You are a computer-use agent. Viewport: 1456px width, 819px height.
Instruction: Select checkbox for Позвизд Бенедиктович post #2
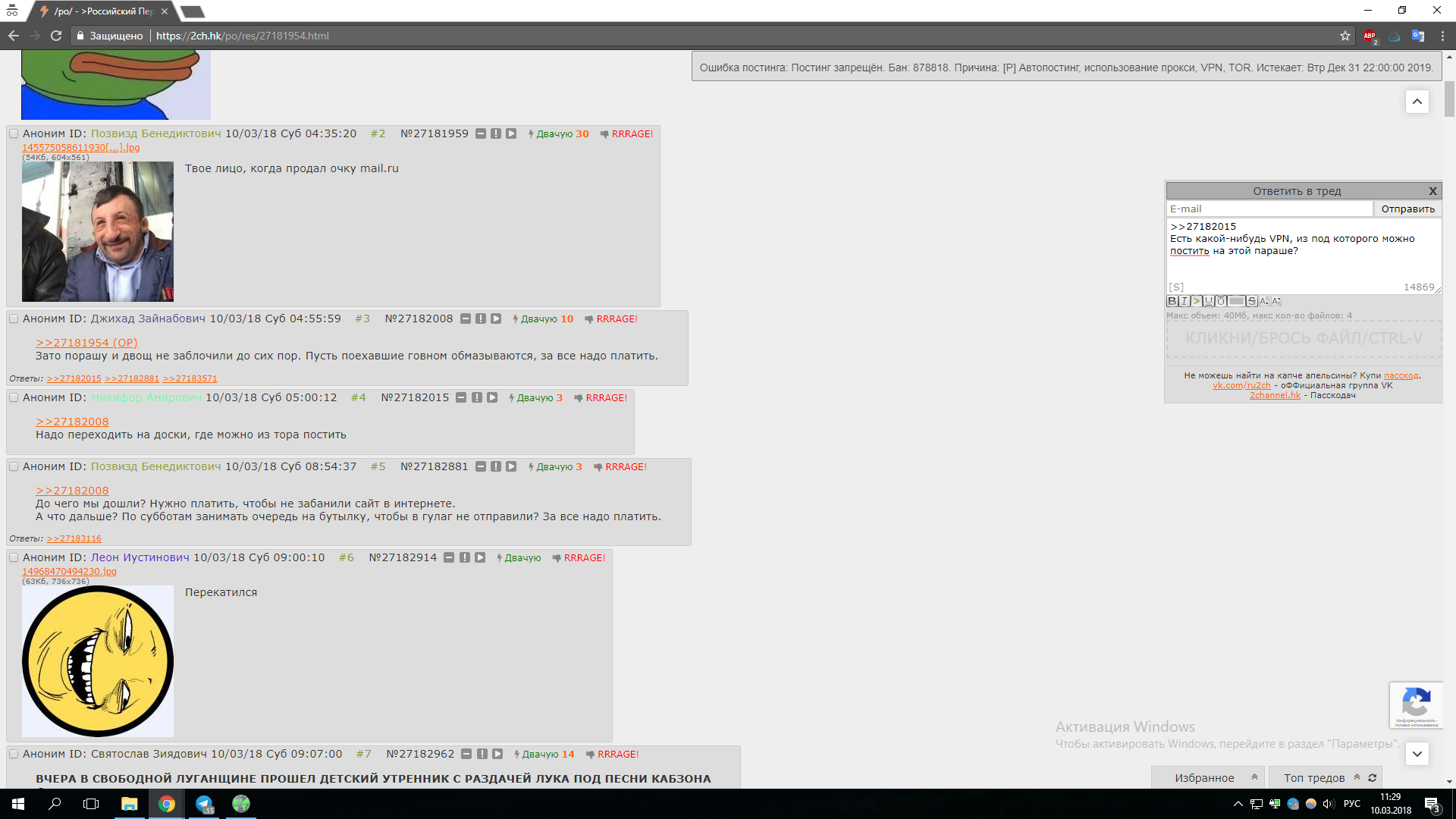(14, 134)
